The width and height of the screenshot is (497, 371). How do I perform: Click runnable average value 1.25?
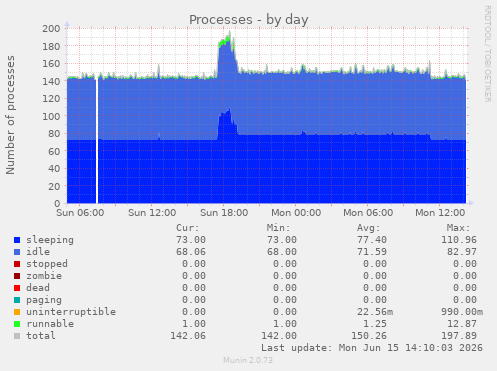(375, 324)
